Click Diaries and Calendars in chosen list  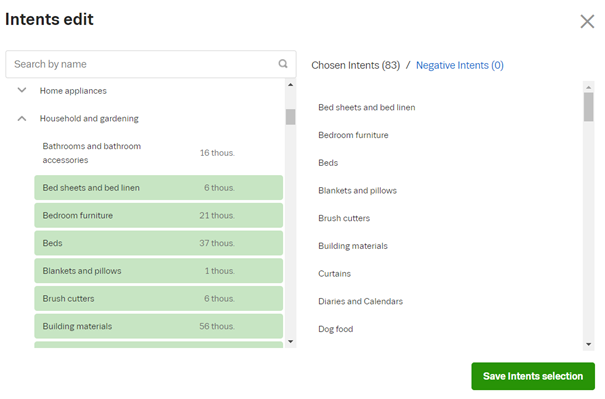click(360, 301)
